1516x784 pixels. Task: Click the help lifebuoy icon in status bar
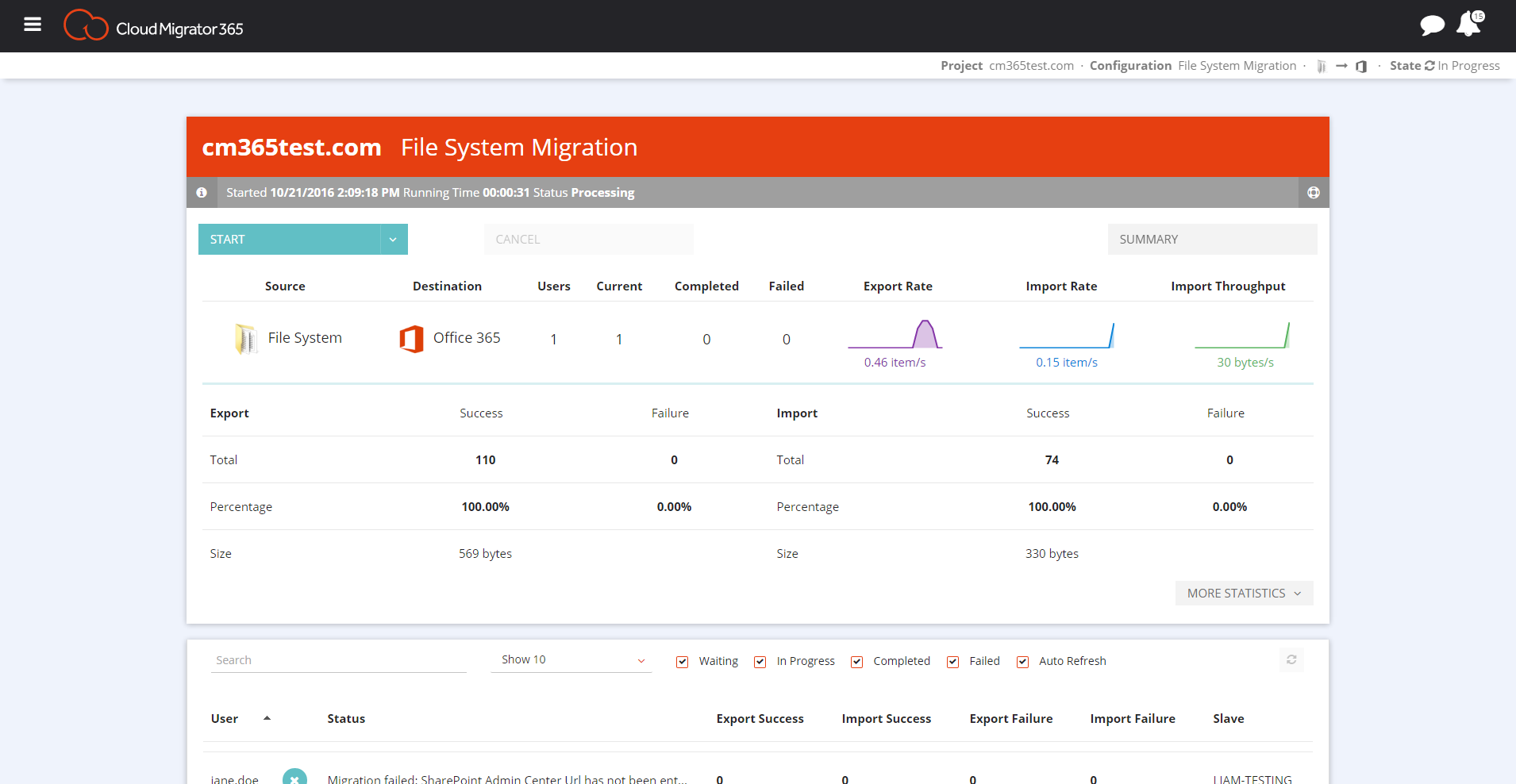pyautogui.click(x=1314, y=193)
